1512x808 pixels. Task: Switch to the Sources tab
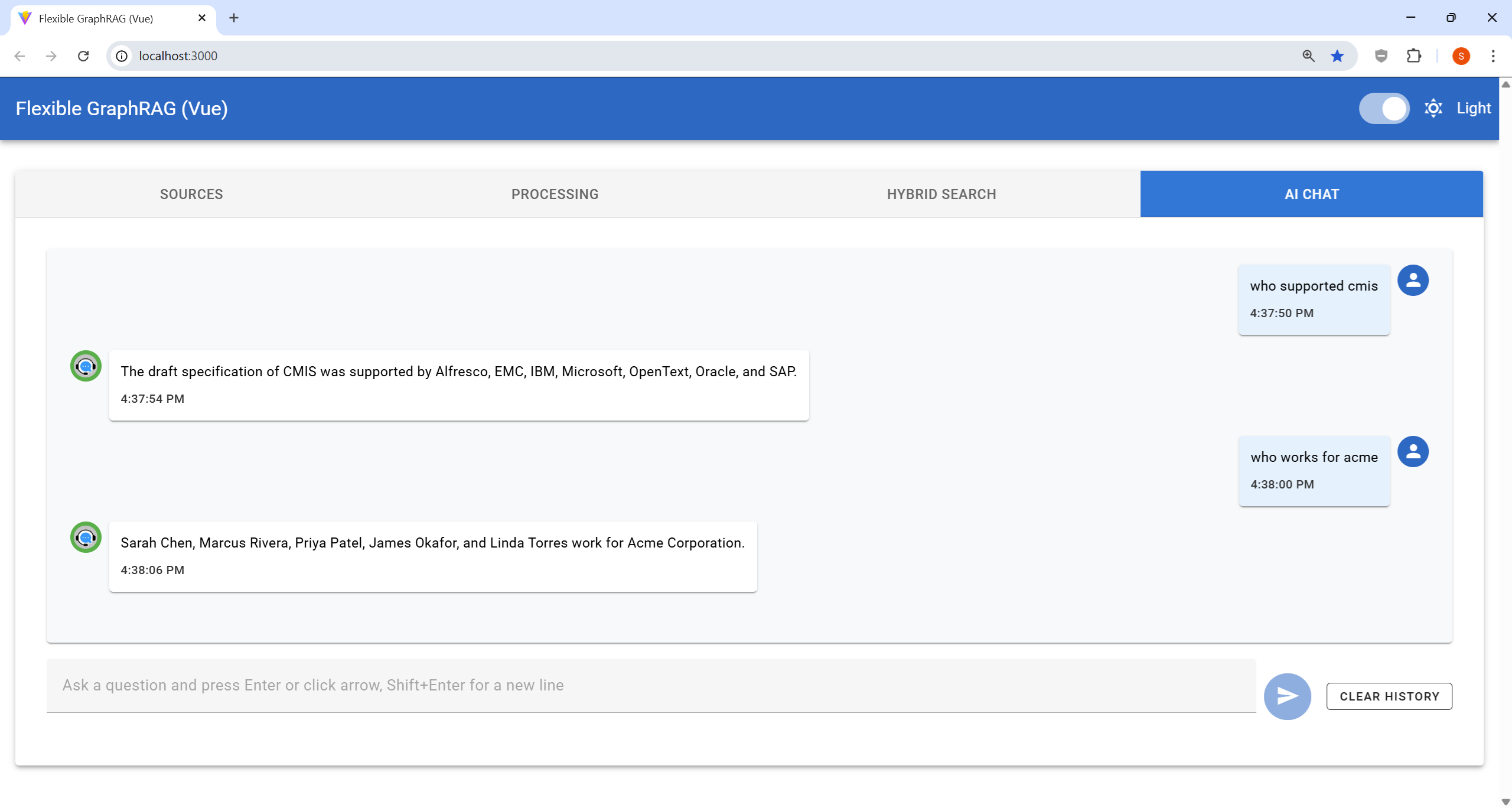(191, 194)
